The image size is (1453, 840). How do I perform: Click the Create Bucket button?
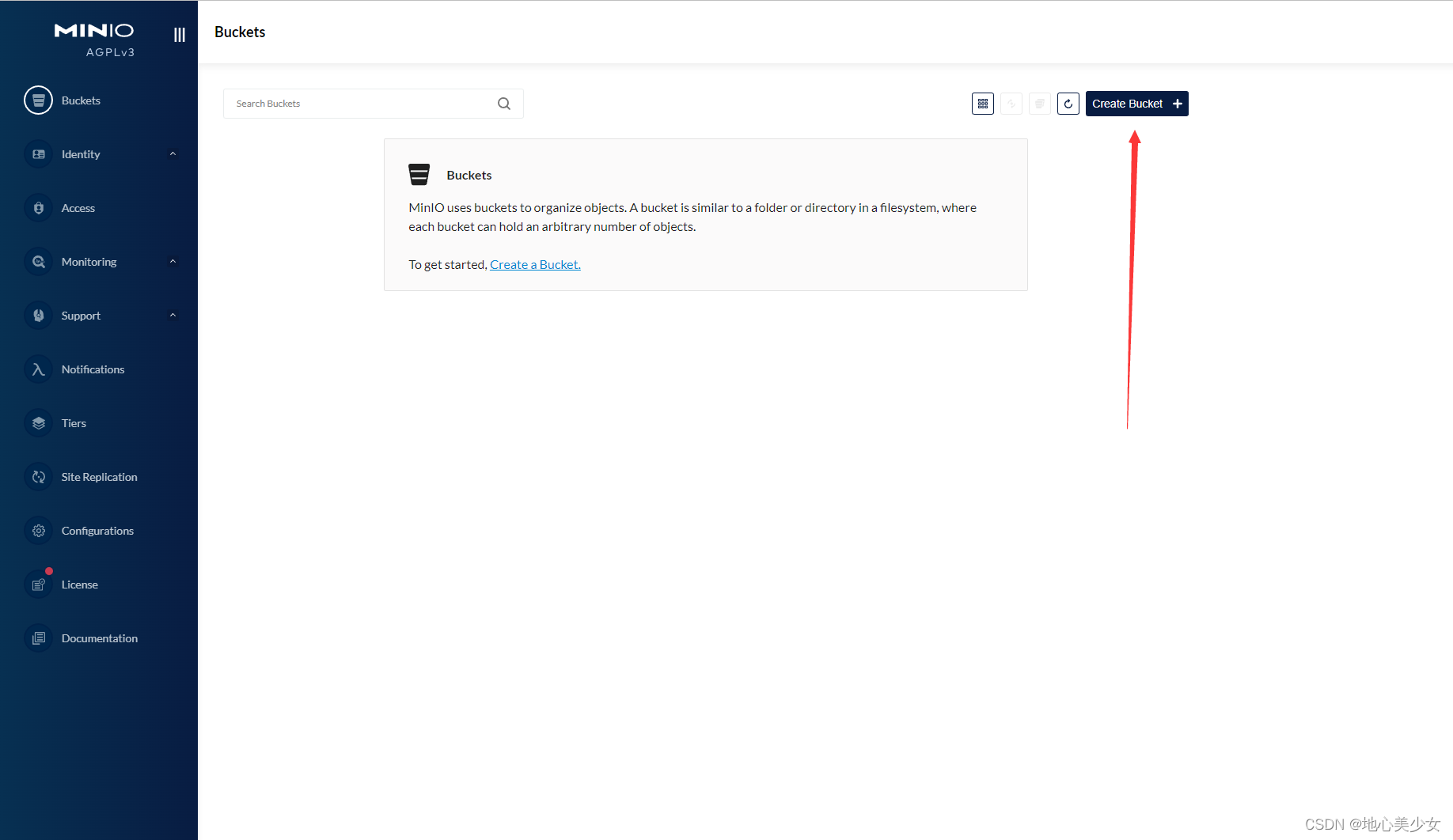pos(1136,104)
